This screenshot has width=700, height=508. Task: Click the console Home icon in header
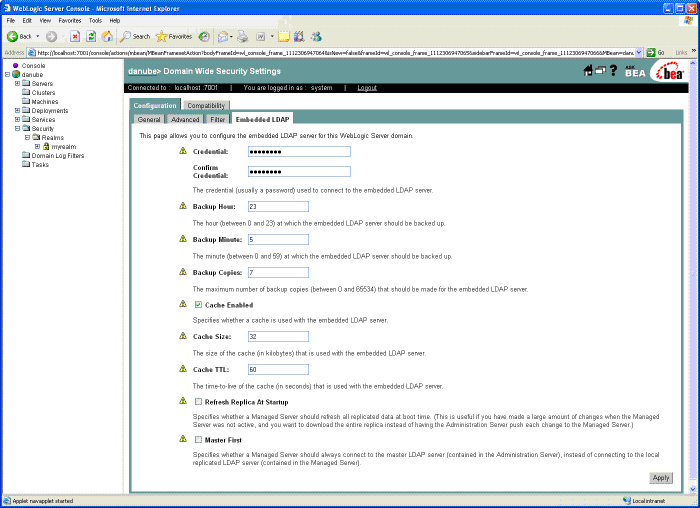pyautogui.click(x=588, y=71)
